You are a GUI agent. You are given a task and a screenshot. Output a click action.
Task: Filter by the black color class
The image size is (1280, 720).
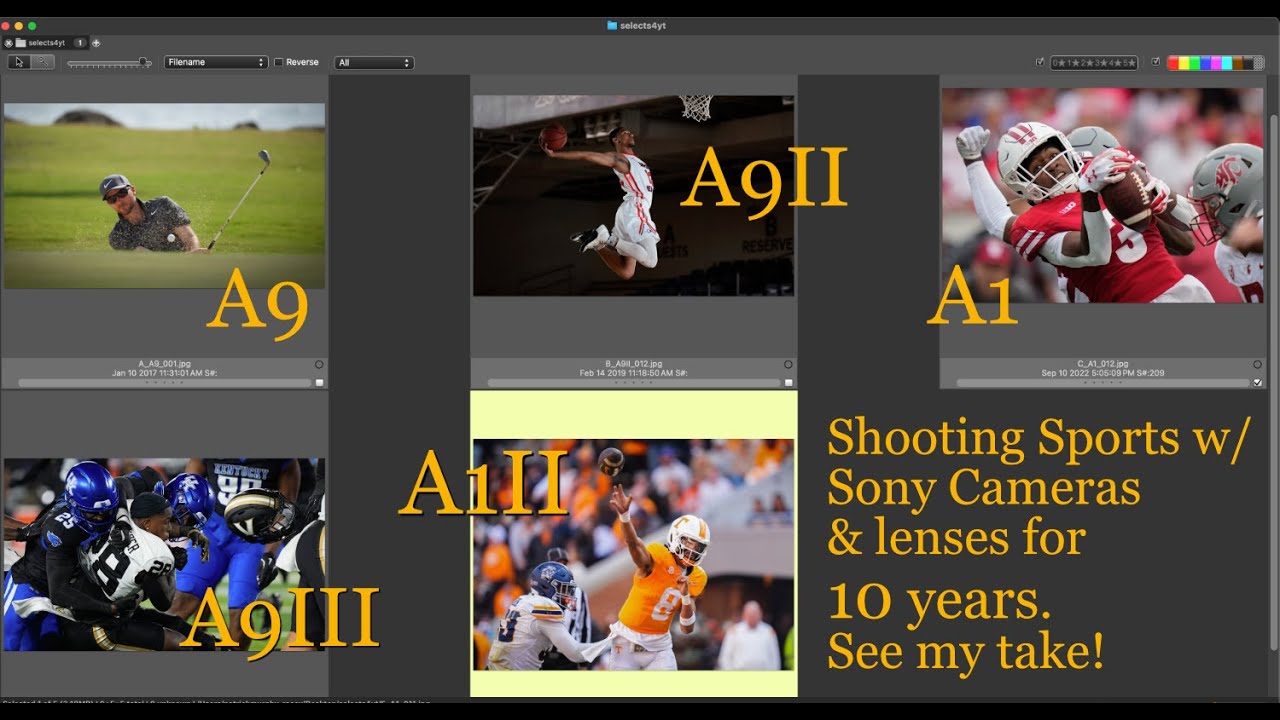1249,63
